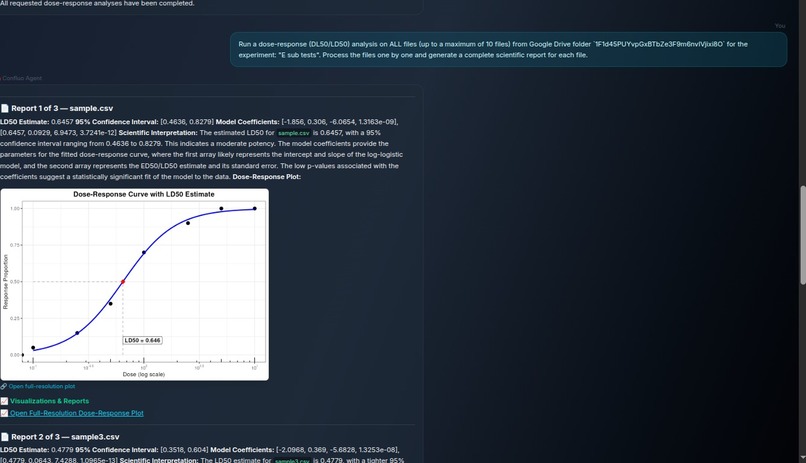Click the document icon beside Report 2 of 3
806x463 pixels.
pyautogui.click(x=5, y=437)
